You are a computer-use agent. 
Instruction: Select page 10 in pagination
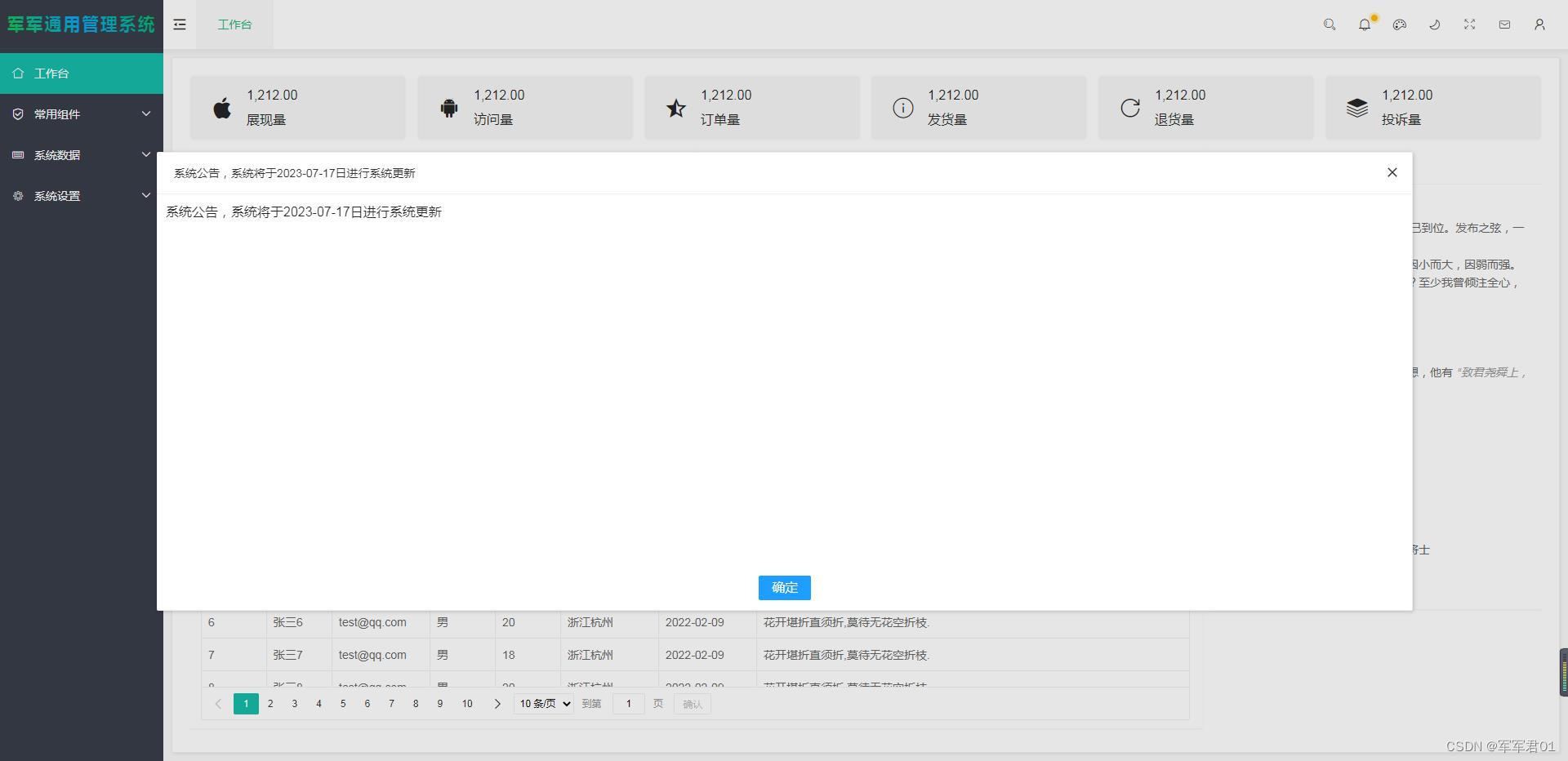pyautogui.click(x=467, y=704)
